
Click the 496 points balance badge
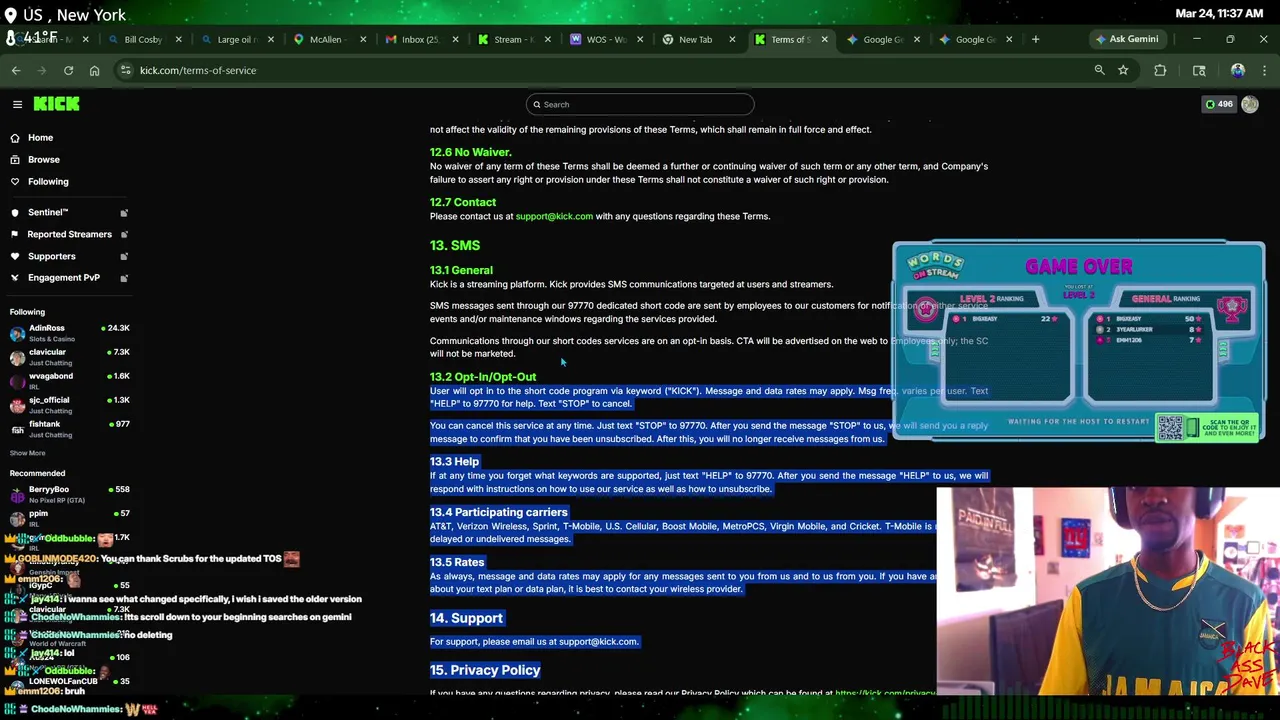pos(1219,104)
